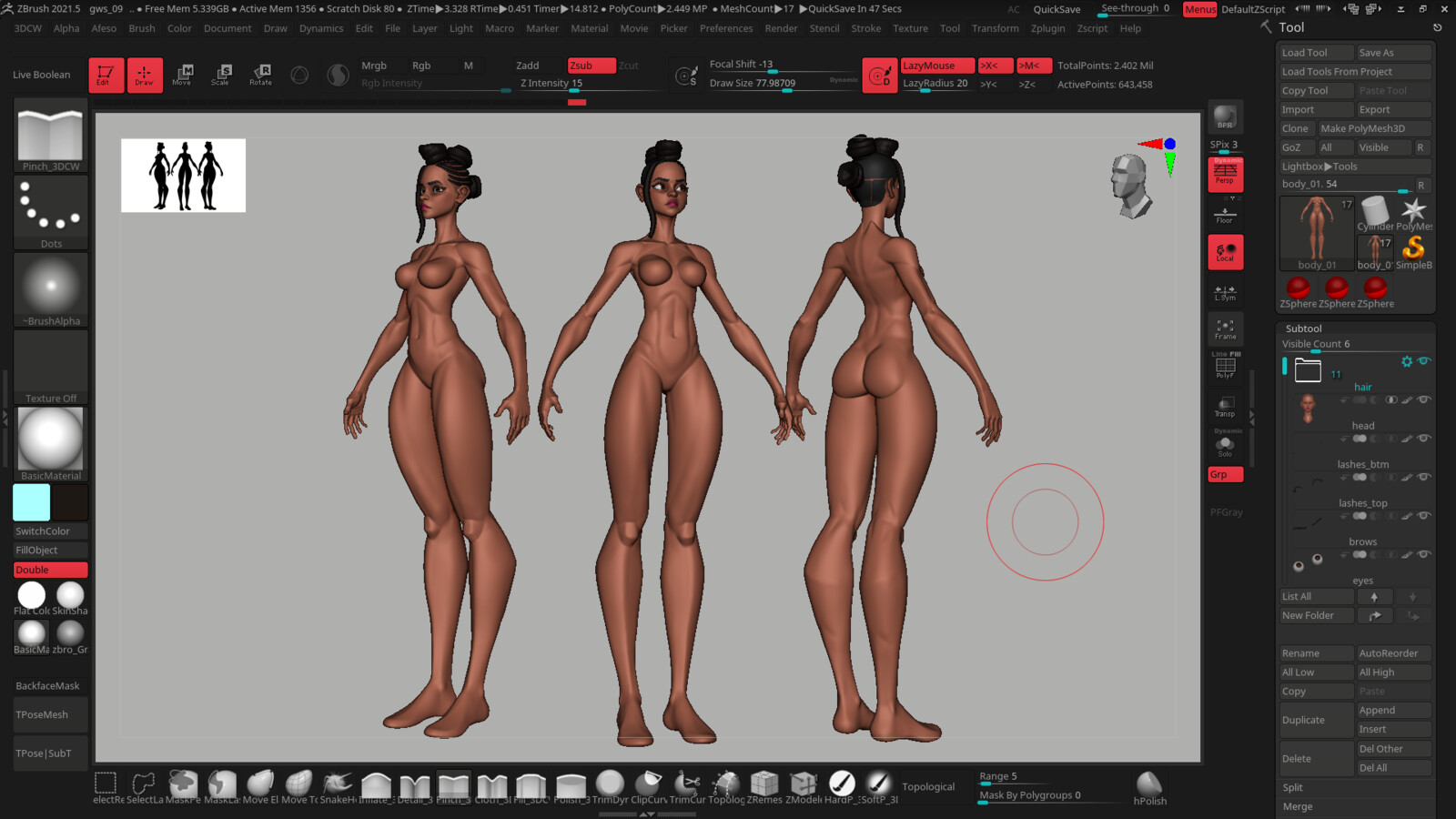Viewport: 1456px width, 819px height.
Task: Toggle LazyMouse option
Action: click(x=936, y=66)
